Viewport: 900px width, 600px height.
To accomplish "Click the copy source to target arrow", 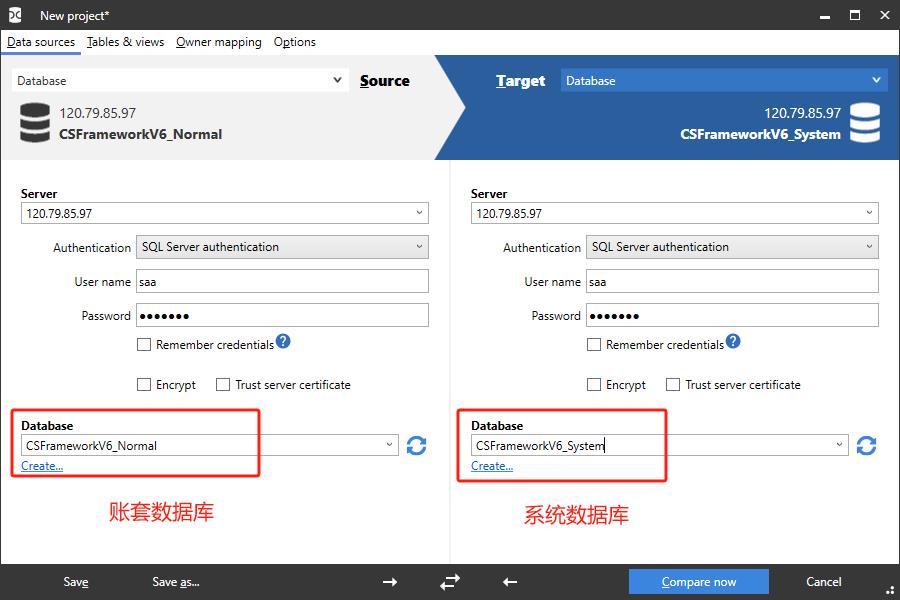I will (x=390, y=582).
